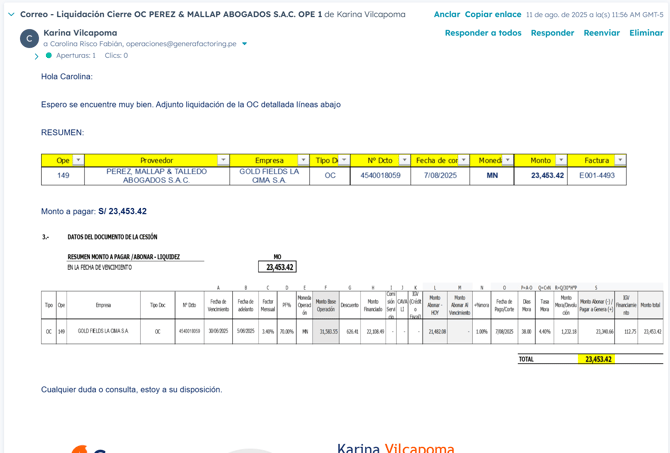The image size is (670, 453).
Task: Click the GOLD FIELDS LA CIMA S.A cell in summary table
Action: point(269,176)
